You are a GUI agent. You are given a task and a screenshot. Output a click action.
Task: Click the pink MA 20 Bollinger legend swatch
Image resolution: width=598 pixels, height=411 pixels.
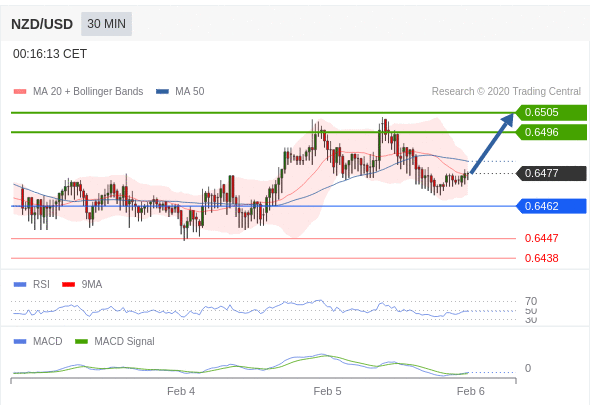point(20,92)
